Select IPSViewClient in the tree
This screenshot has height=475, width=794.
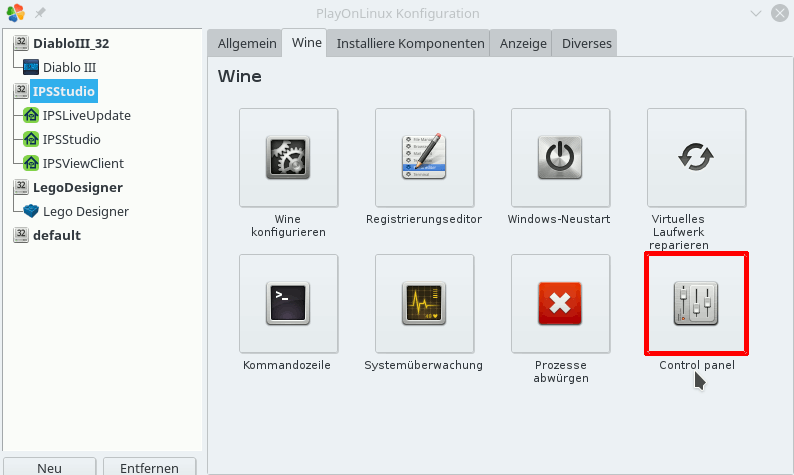tap(83, 164)
